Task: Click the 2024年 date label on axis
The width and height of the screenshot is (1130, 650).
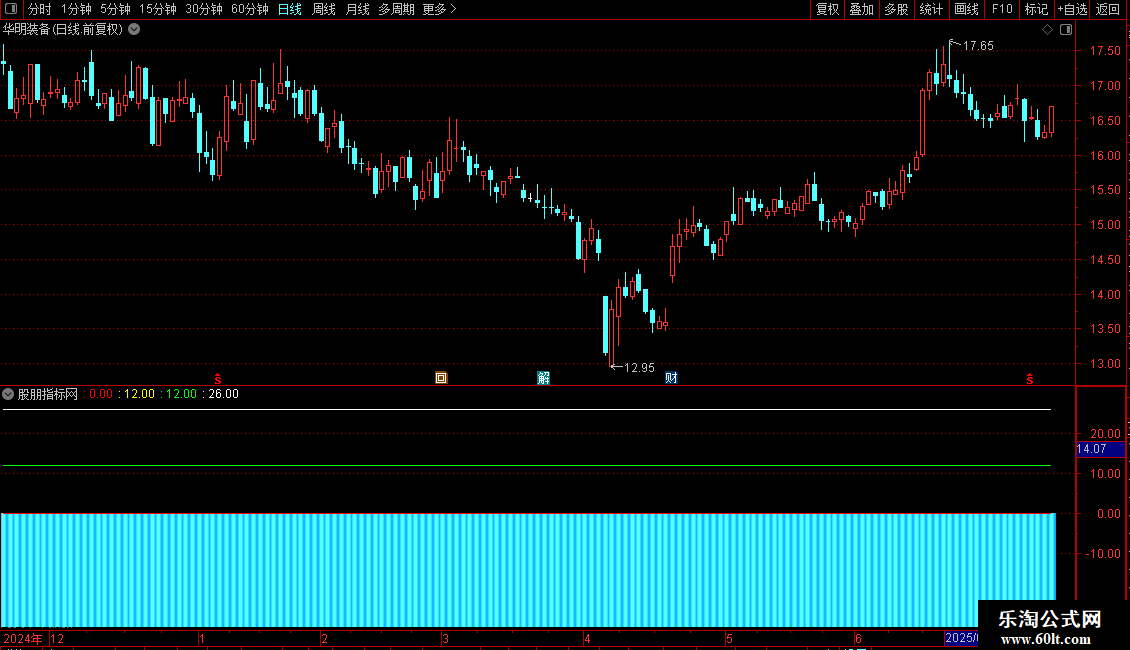Action: click(x=22, y=638)
